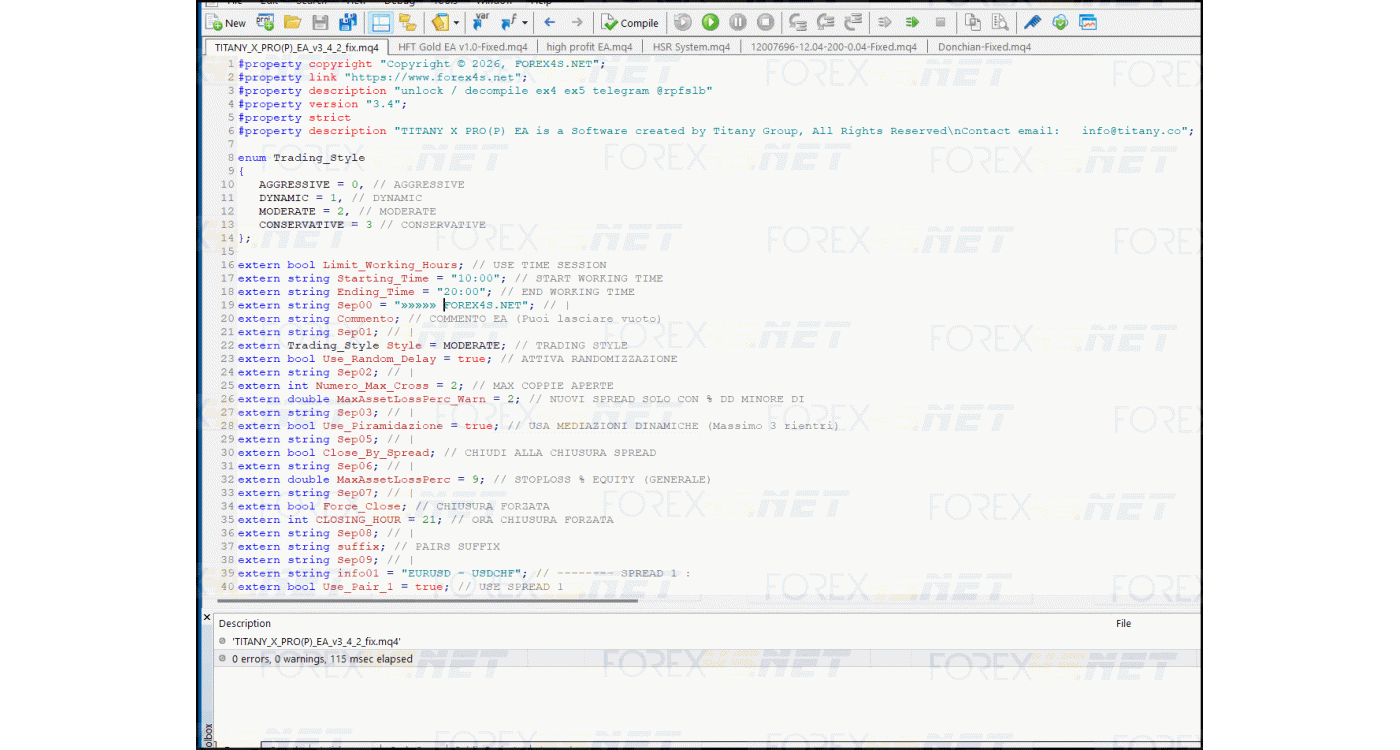Toggle the Navigator panel layout button
Screen dimensions: 1400x750
tap(380, 22)
